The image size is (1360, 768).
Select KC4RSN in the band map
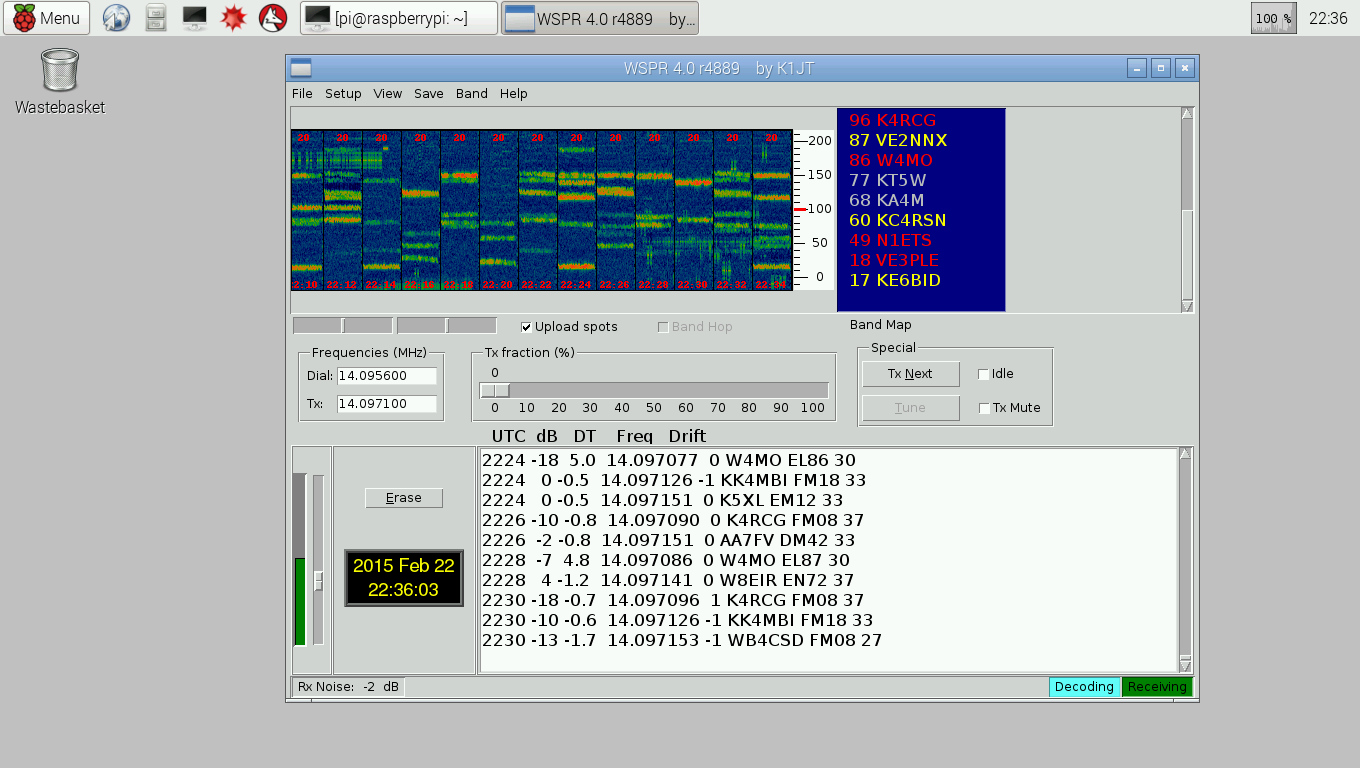pos(897,221)
